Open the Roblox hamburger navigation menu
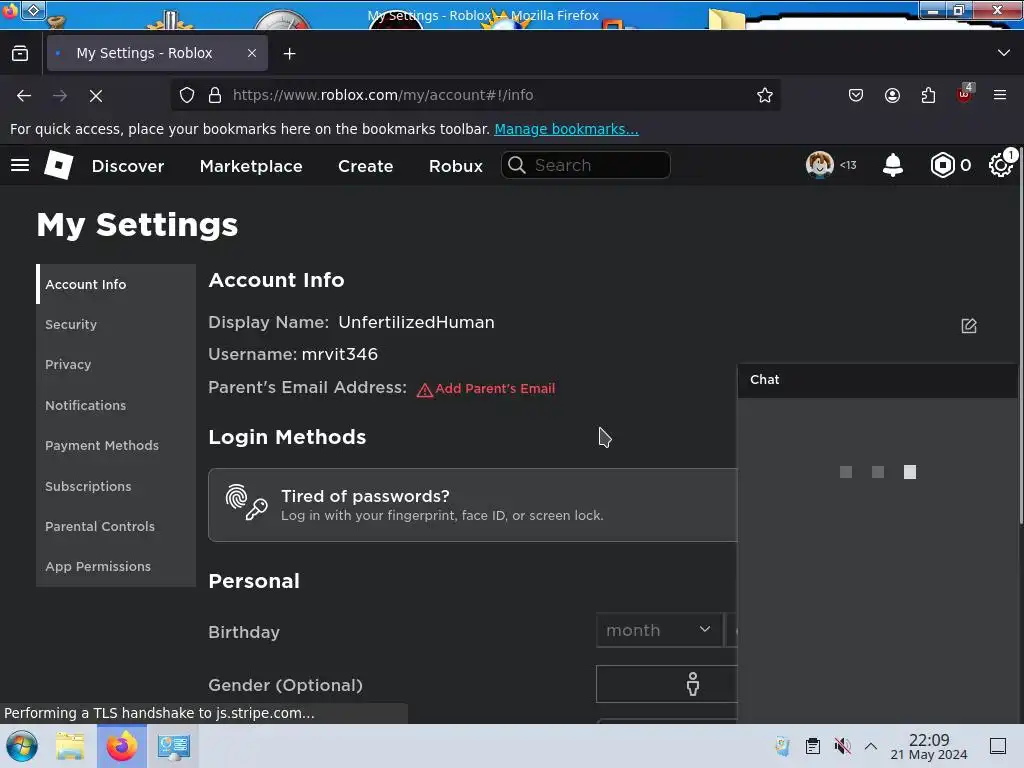This screenshot has height=768, width=1024. pyautogui.click(x=20, y=165)
